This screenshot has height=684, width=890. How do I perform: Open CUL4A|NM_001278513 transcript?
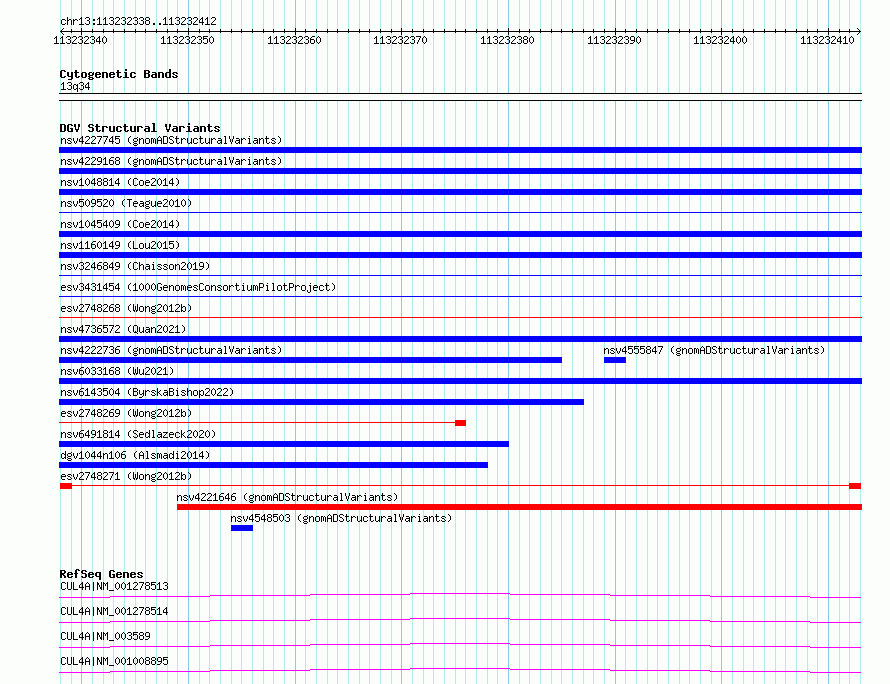[x=114, y=586]
